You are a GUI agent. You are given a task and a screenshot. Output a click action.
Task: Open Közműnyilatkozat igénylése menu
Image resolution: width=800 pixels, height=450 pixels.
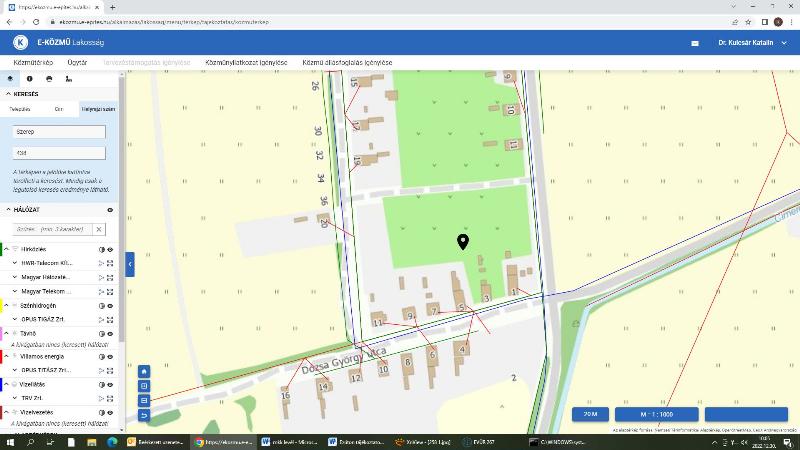[x=246, y=62]
